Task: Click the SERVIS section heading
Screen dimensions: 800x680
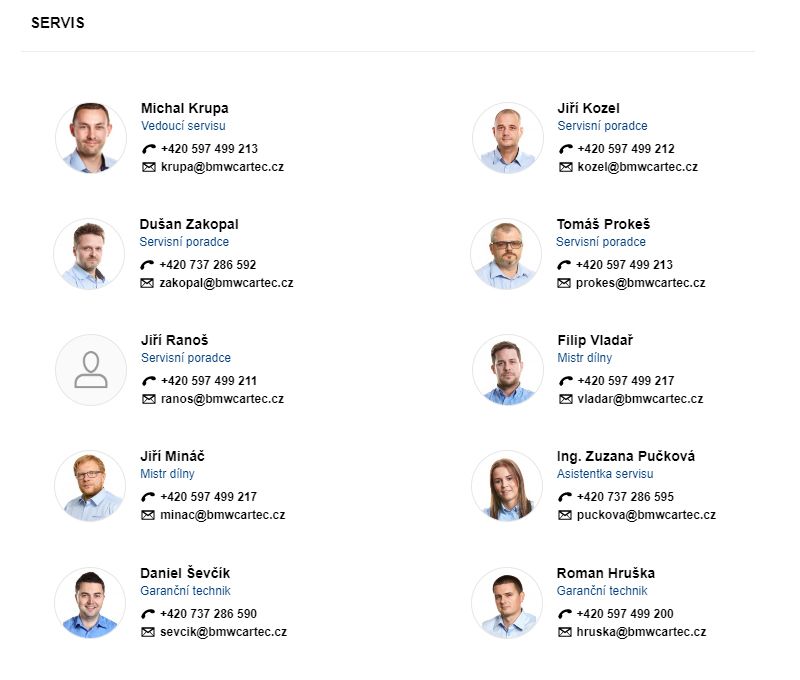Action: pyautogui.click(x=58, y=23)
